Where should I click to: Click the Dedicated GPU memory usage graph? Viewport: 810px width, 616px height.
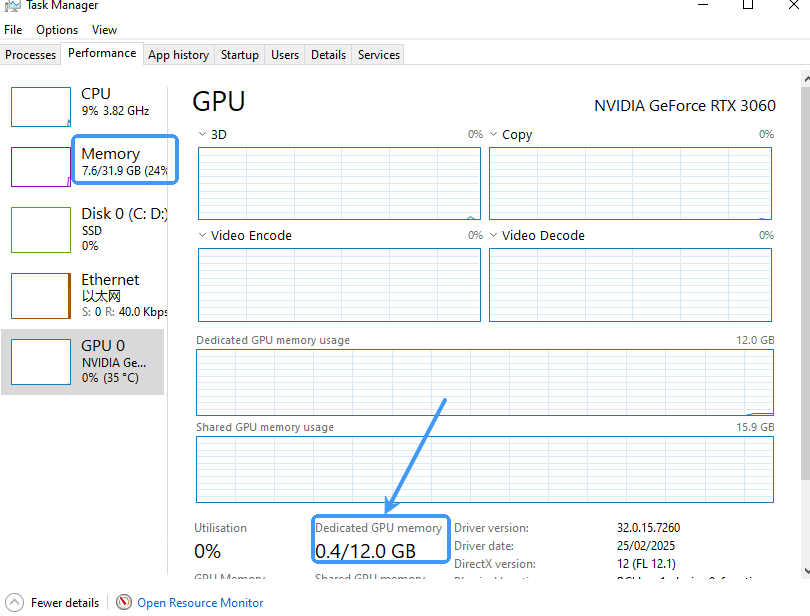tap(485, 382)
